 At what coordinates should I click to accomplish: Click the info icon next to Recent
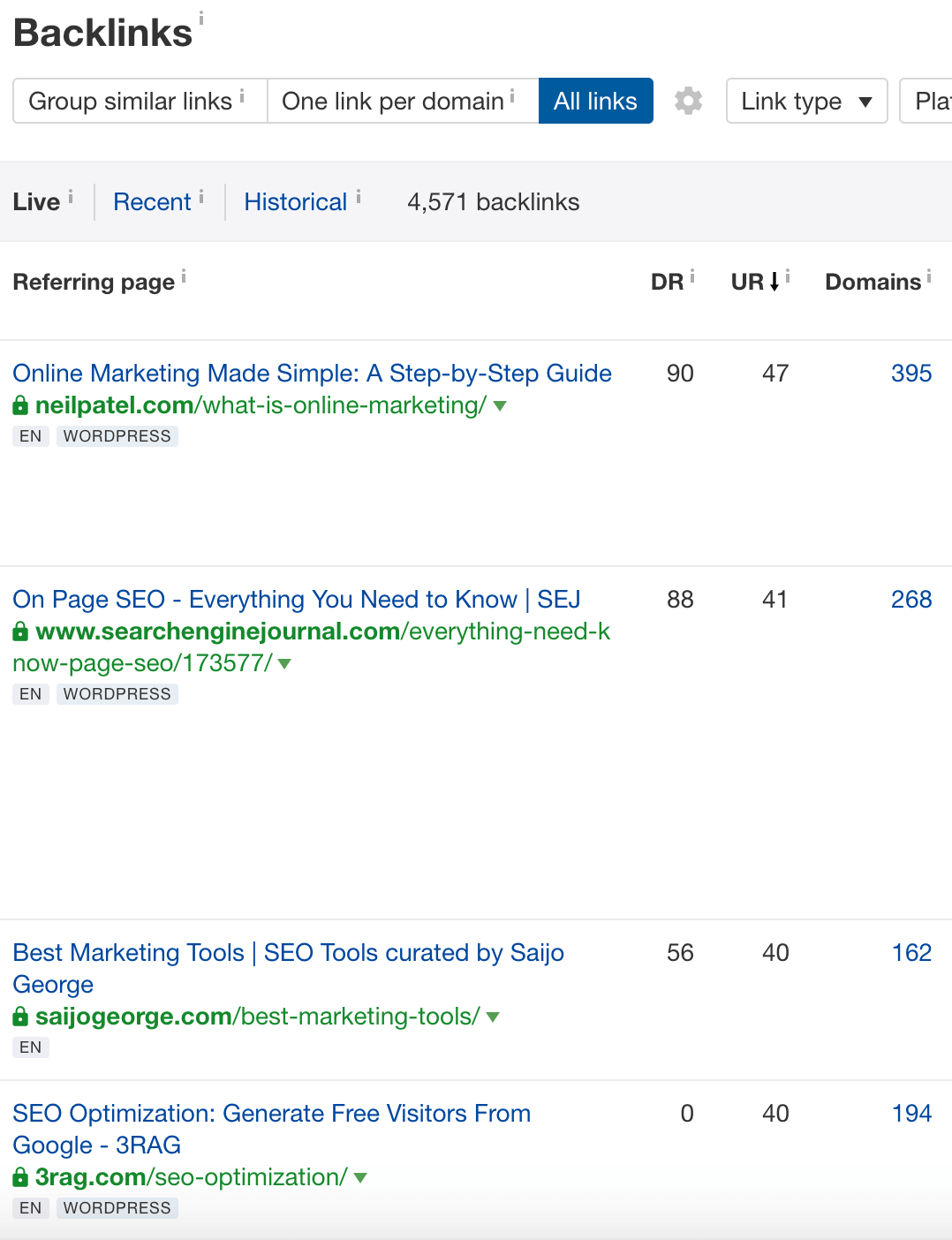click(201, 196)
